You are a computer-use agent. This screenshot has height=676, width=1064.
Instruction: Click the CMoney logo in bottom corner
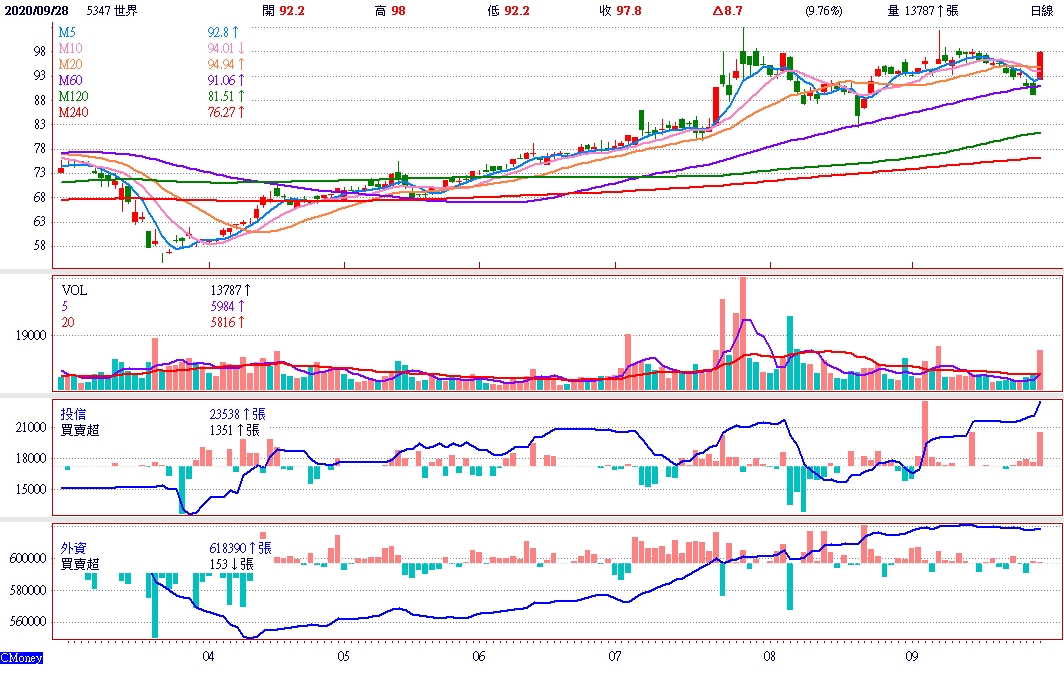point(20,659)
